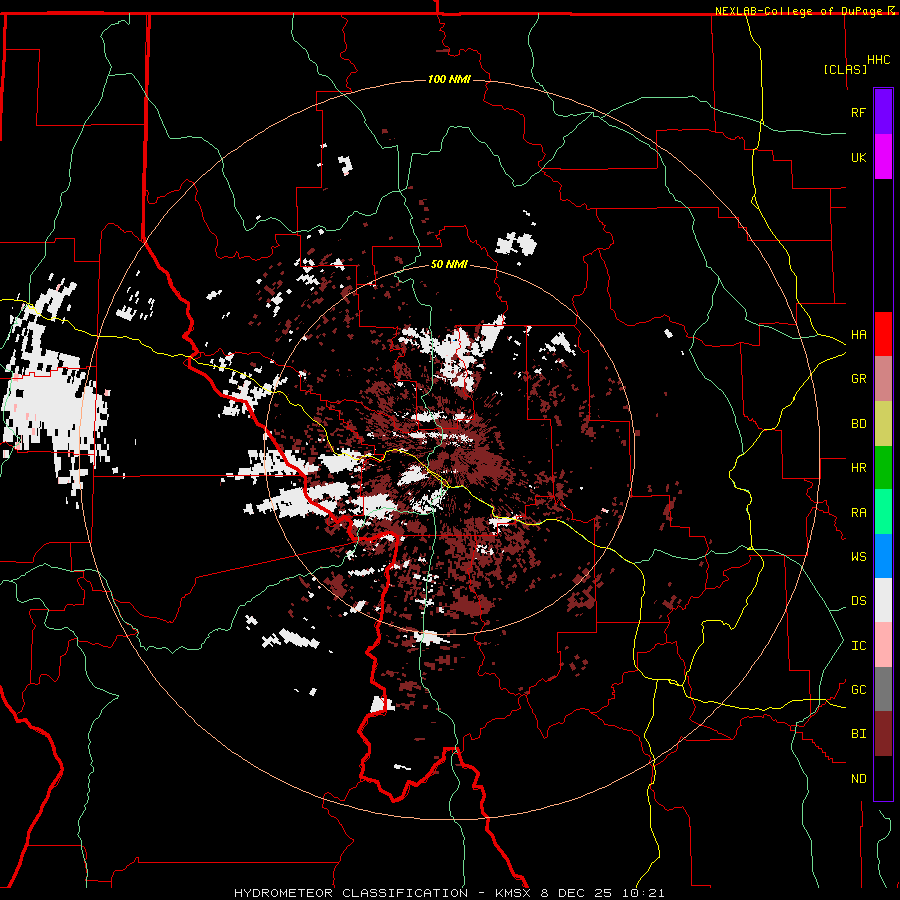Click the mint green RA color swatch

tap(883, 512)
